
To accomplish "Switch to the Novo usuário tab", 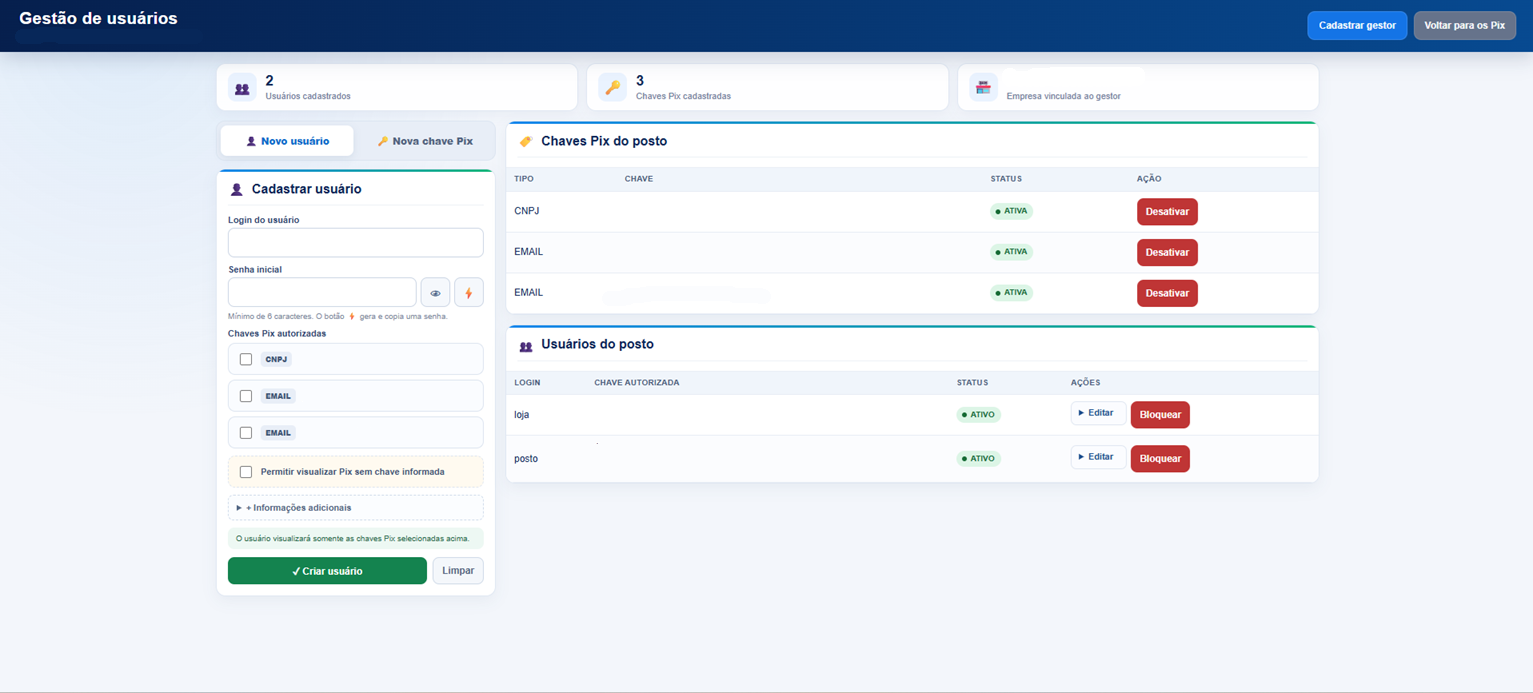I will tap(288, 141).
